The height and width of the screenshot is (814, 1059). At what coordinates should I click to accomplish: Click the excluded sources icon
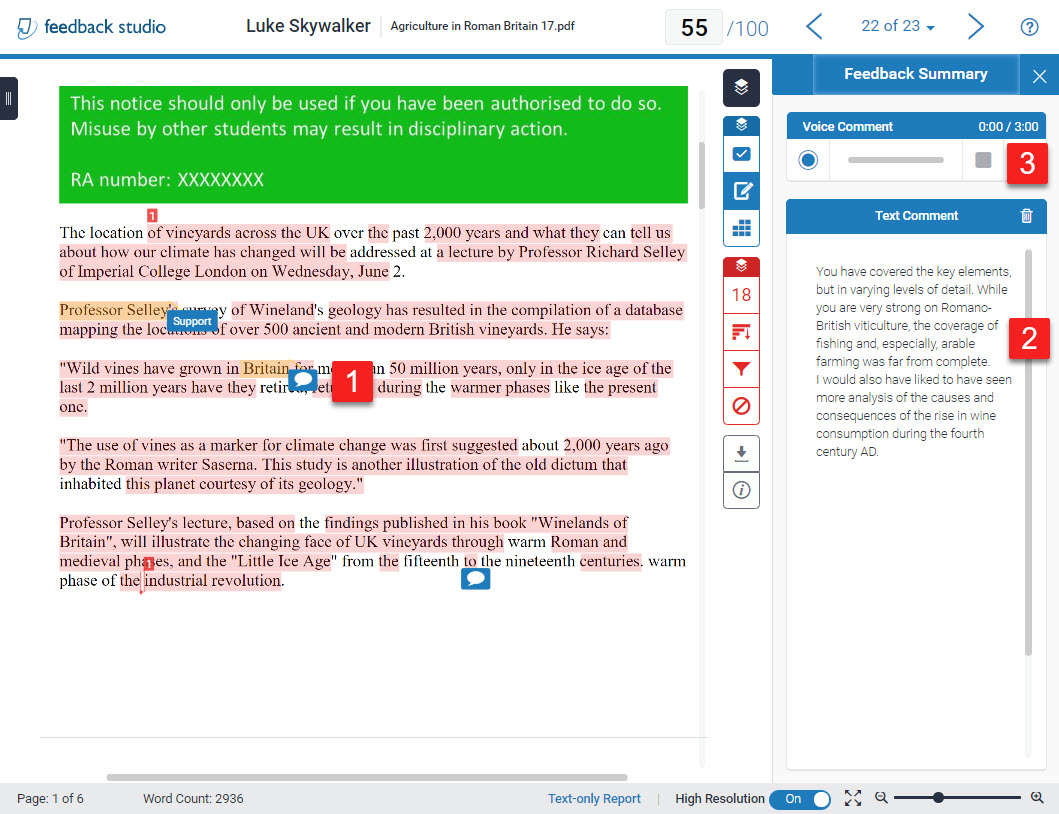click(741, 406)
